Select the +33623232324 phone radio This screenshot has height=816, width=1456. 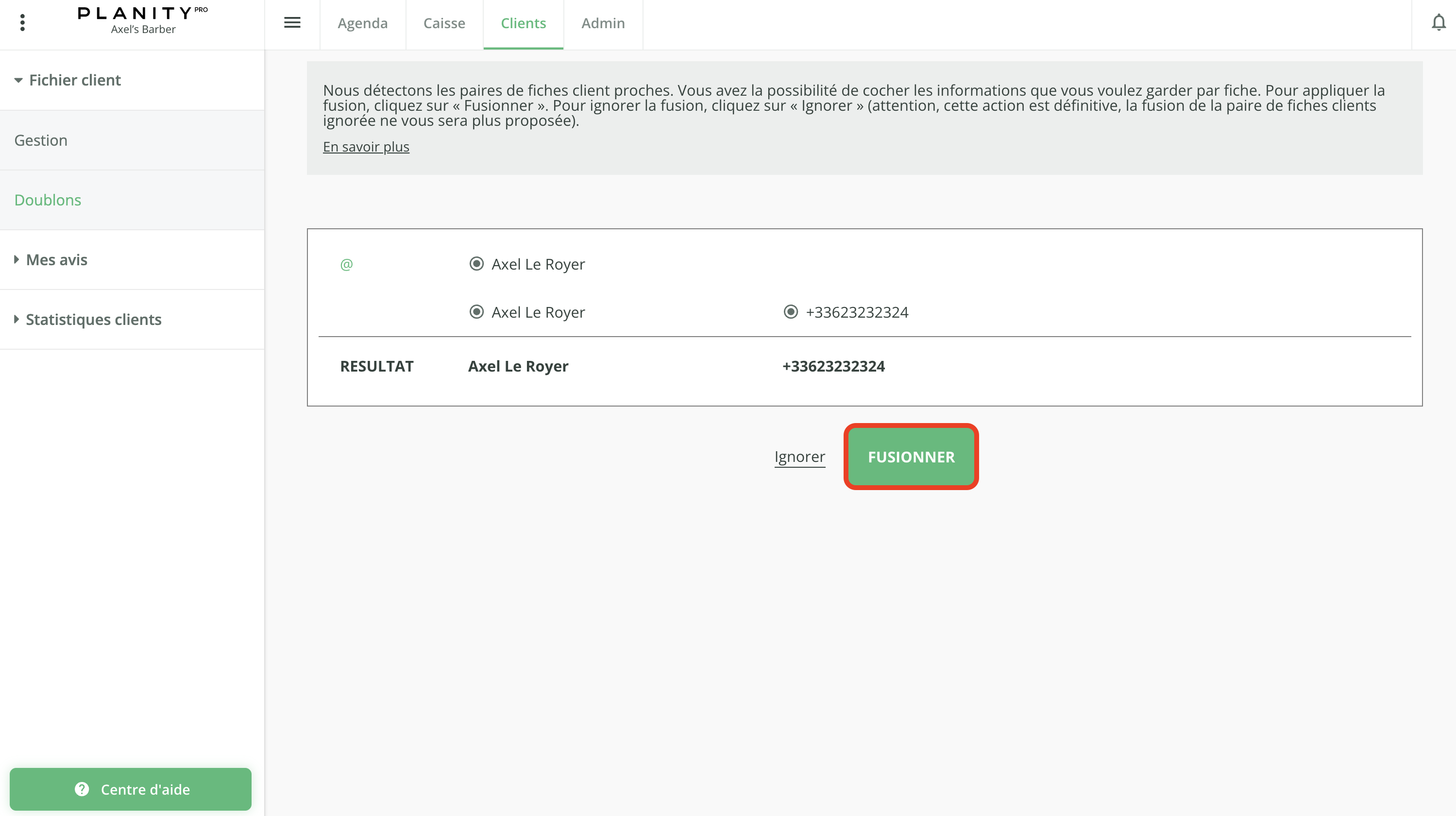coord(791,312)
